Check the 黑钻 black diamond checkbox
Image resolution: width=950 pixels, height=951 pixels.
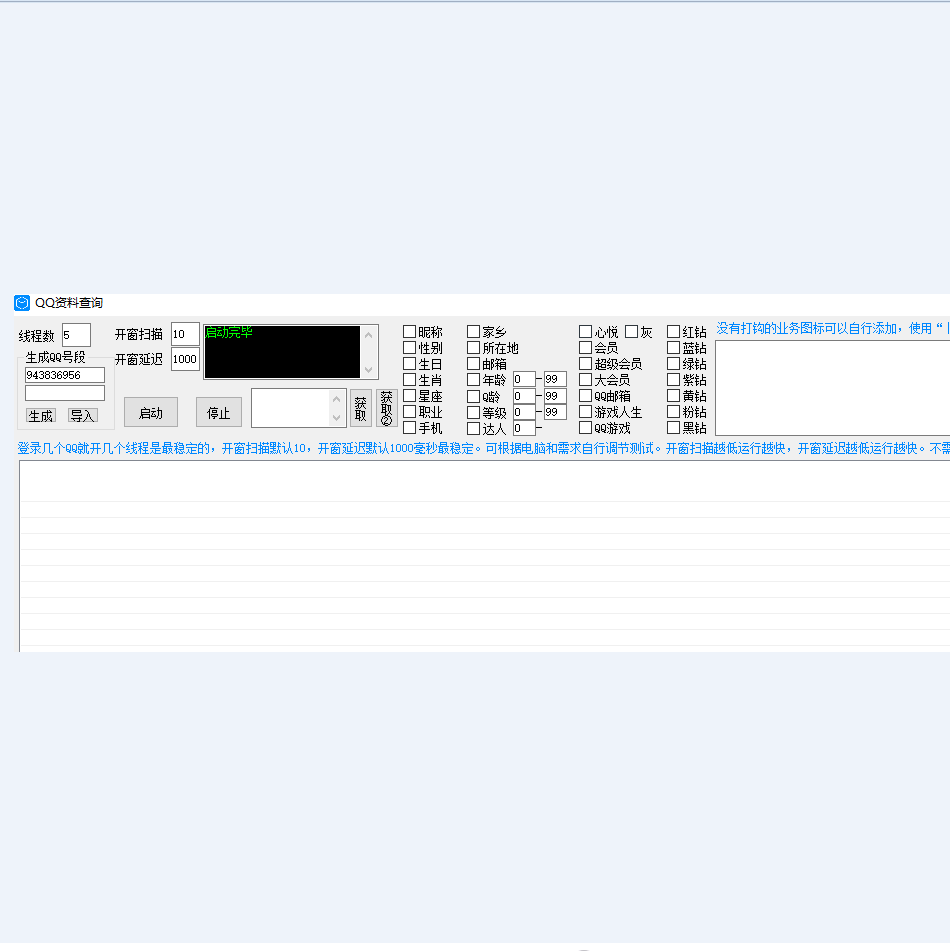[674, 428]
